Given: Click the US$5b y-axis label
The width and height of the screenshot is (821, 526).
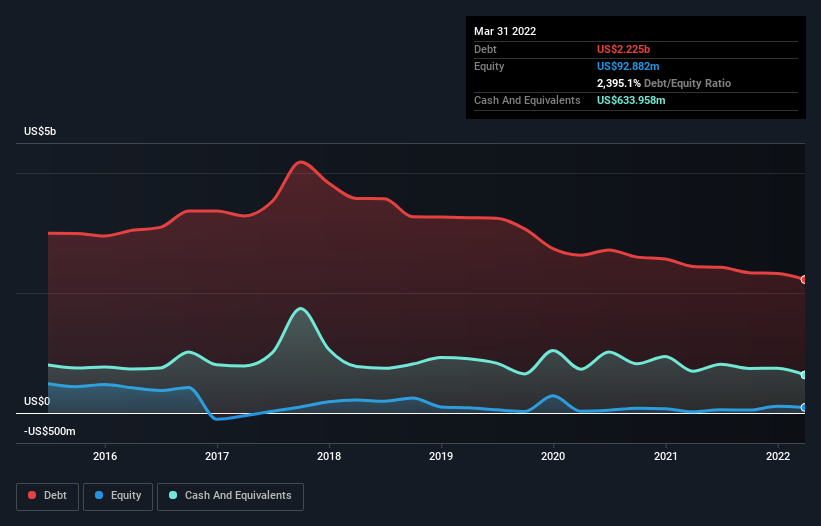Looking at the screenshot, I should (x=40, y=131).
